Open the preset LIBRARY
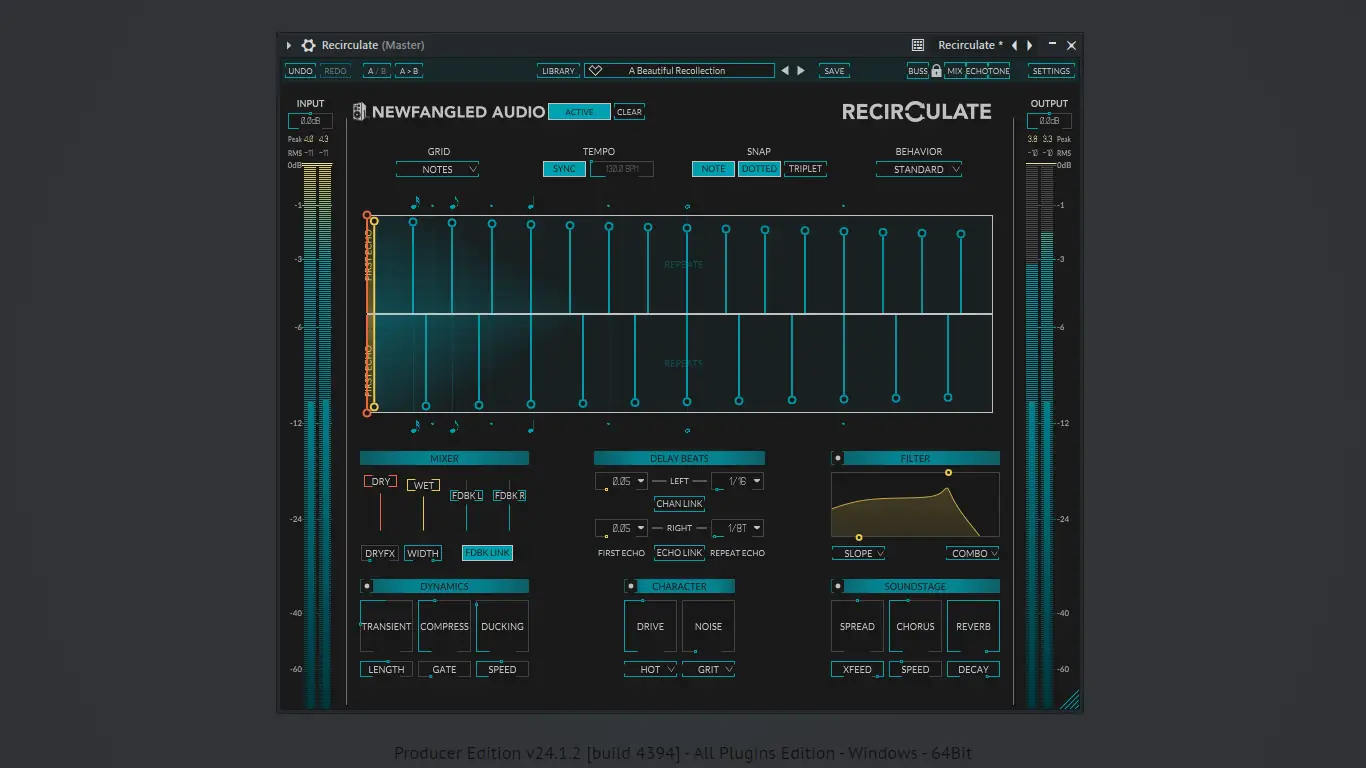Screen dimensions: 1366x768 558,70
